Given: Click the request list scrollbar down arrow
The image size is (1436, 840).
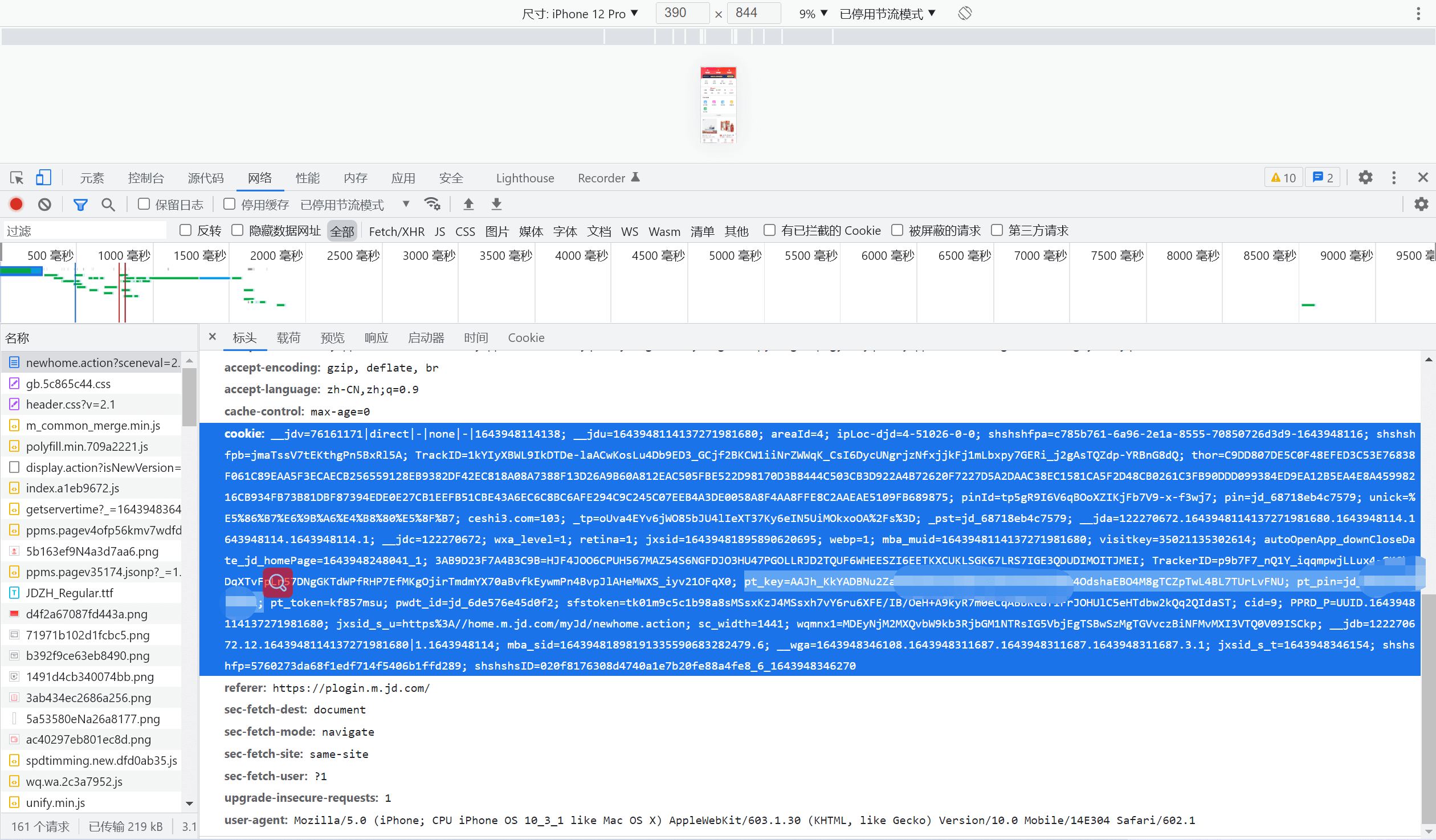Looking at the screenshot, I should pyautogui.click(x=190, y=804).
